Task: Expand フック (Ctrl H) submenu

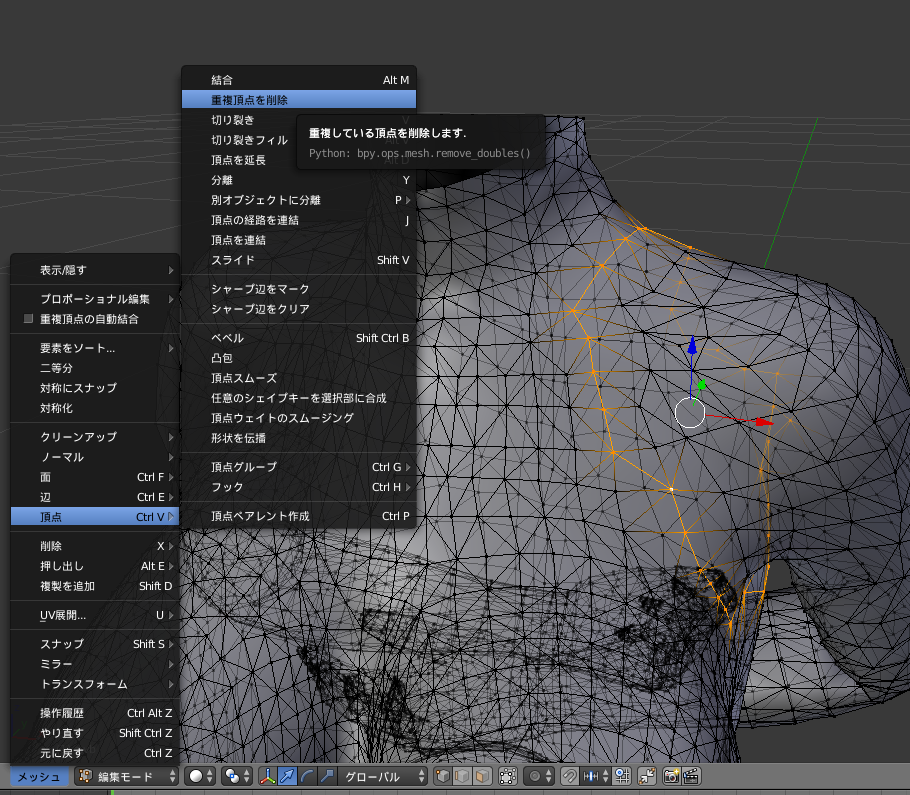Action: (x=299, y=487)
